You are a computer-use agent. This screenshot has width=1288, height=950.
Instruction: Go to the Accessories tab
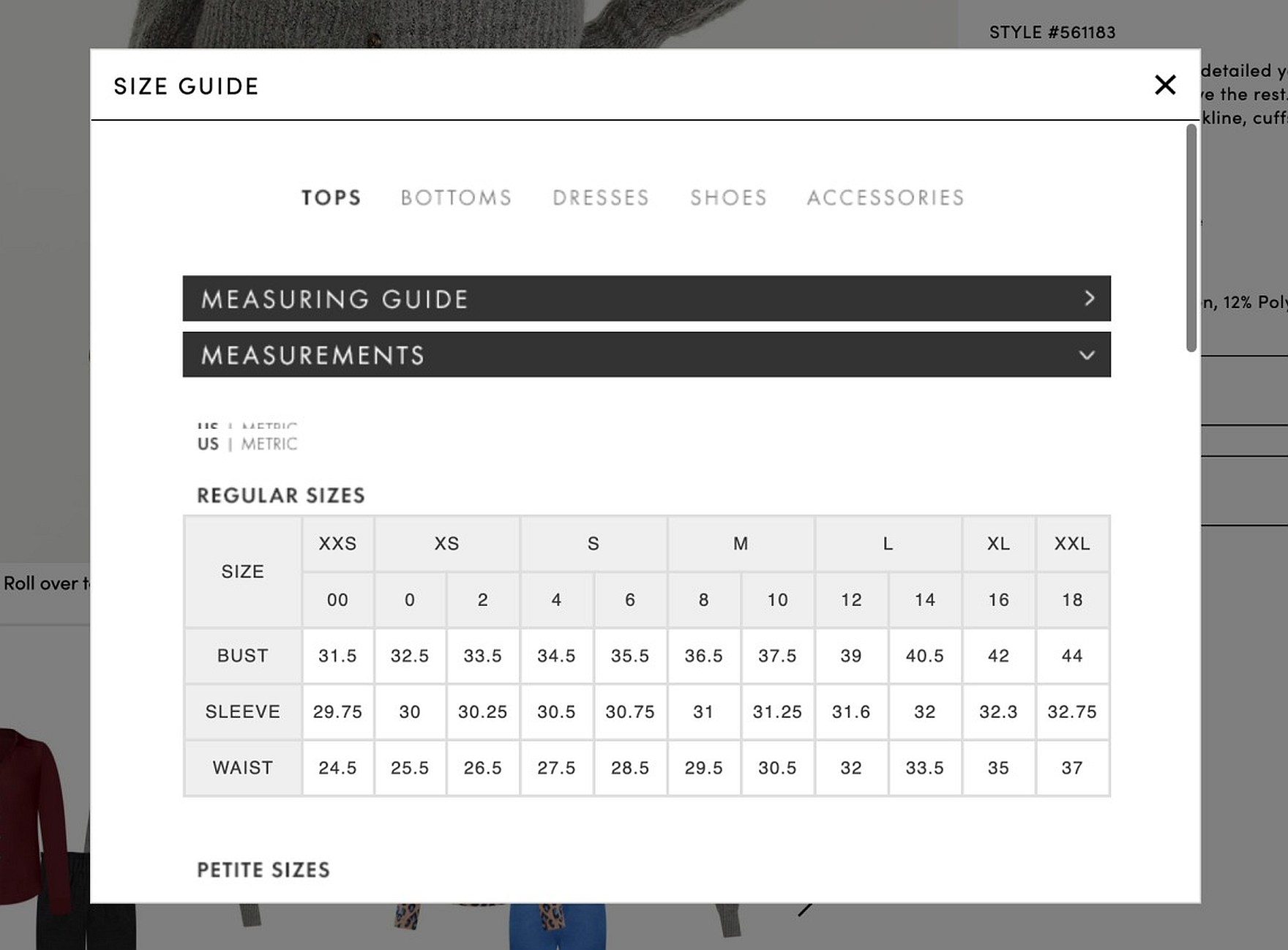[885, 198]
